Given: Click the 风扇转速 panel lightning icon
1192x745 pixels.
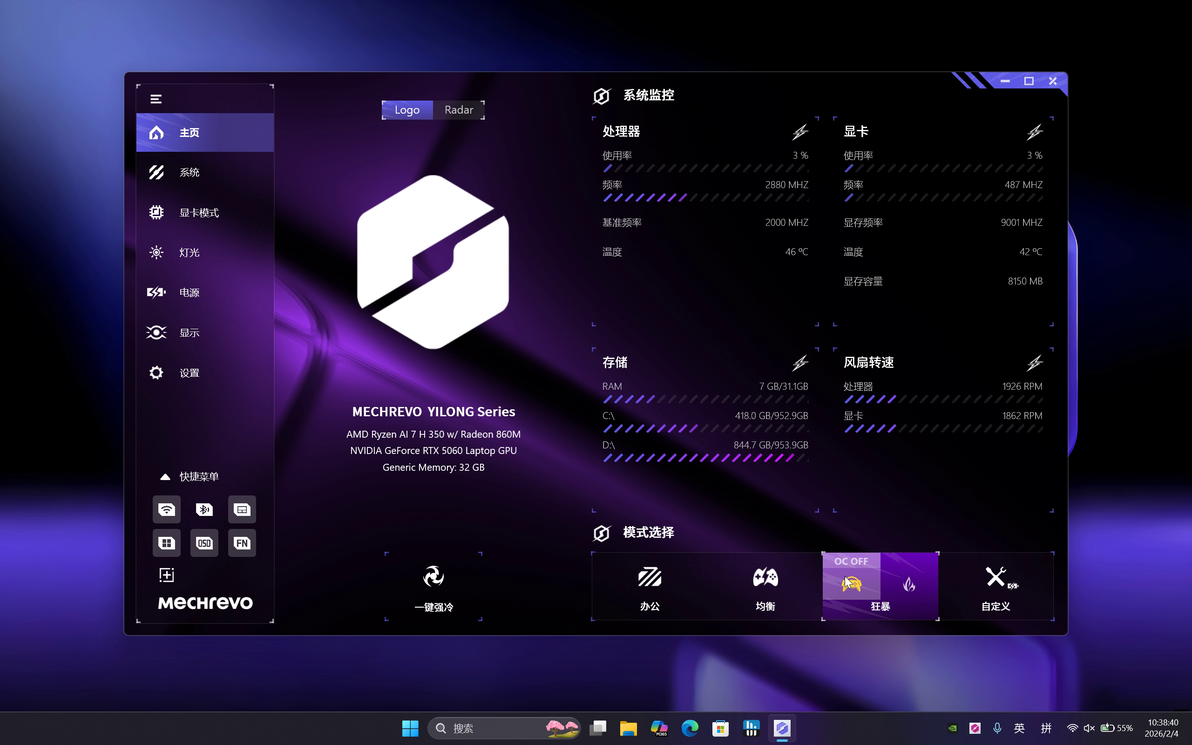Looking at the screenshot, I should pyautogui.click(x=1035, y=363).
